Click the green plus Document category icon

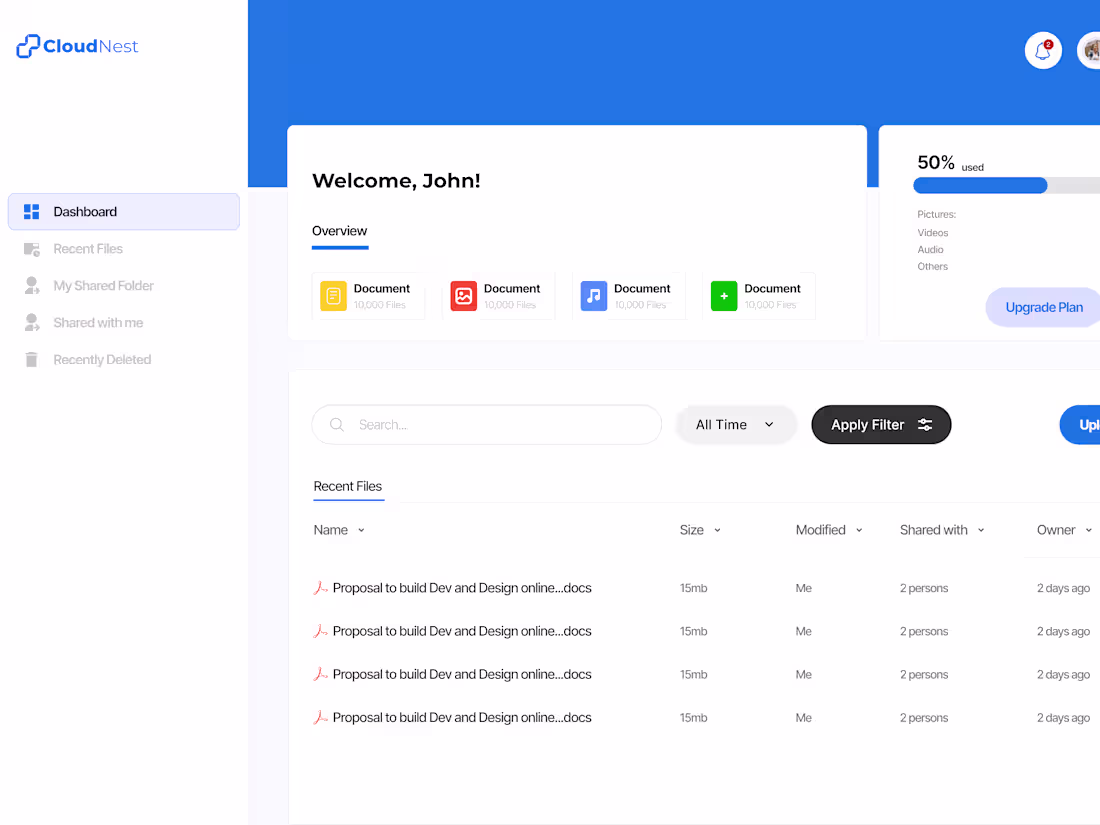coord(723,296)
